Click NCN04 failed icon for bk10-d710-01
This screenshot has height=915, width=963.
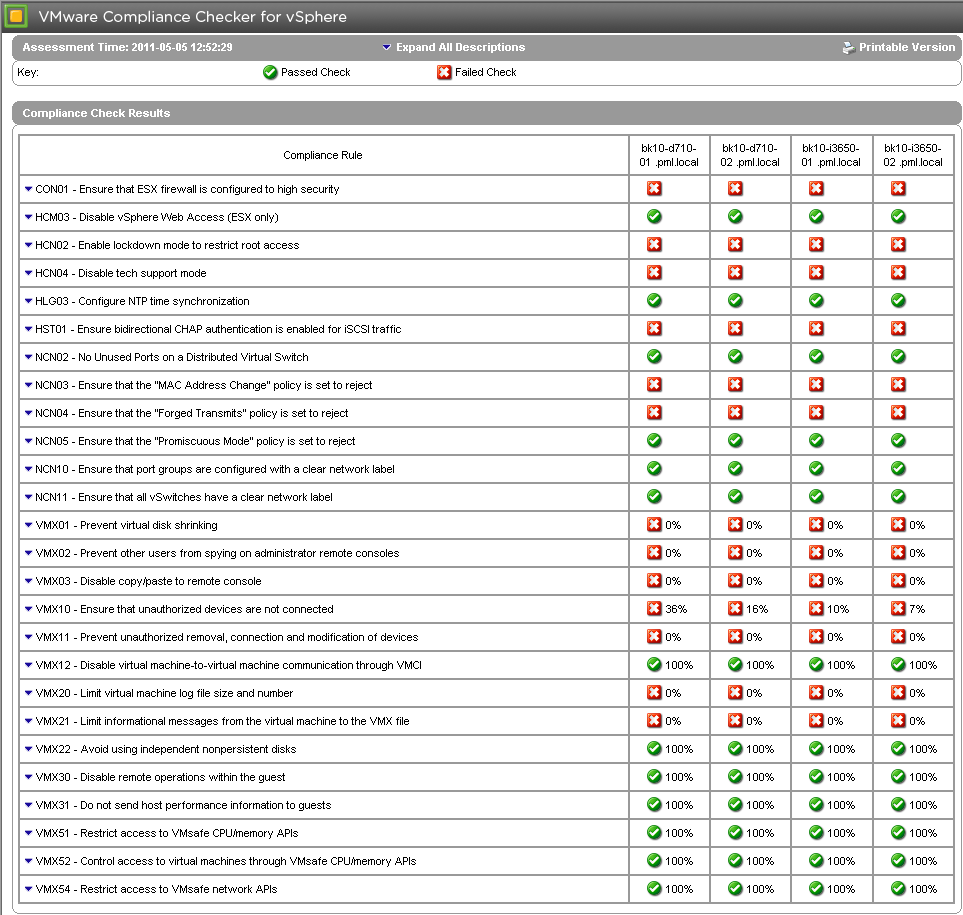point(654,413)
